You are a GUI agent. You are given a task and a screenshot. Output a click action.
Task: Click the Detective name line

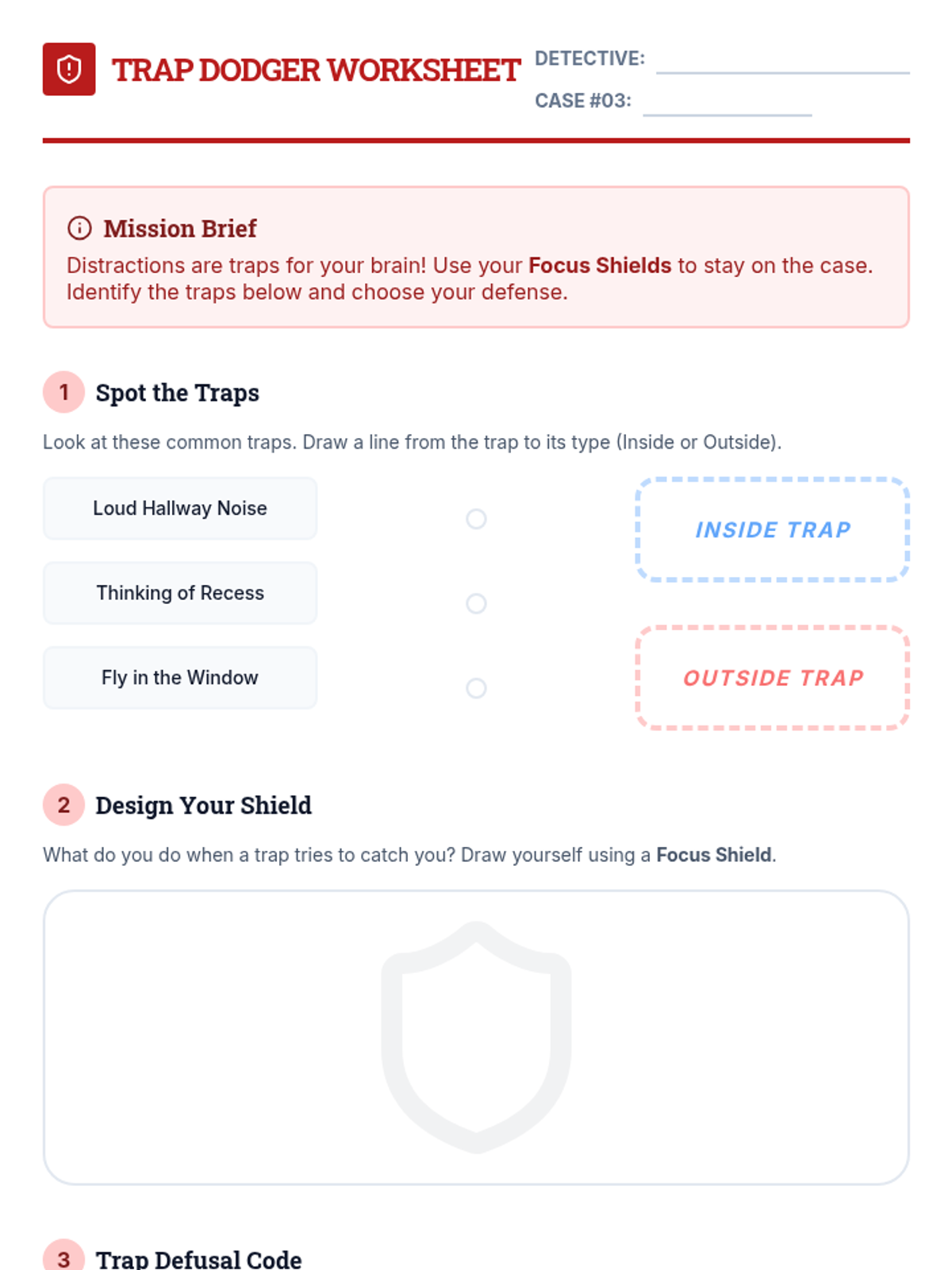(782, 62)
